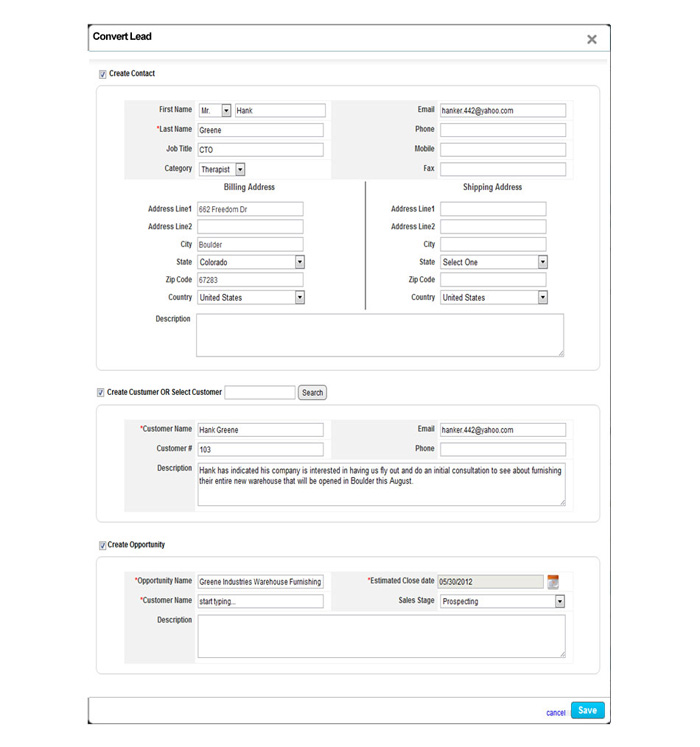Click the contact Mobile input field
The image size is (700, 747).
(x=503, y=150)
